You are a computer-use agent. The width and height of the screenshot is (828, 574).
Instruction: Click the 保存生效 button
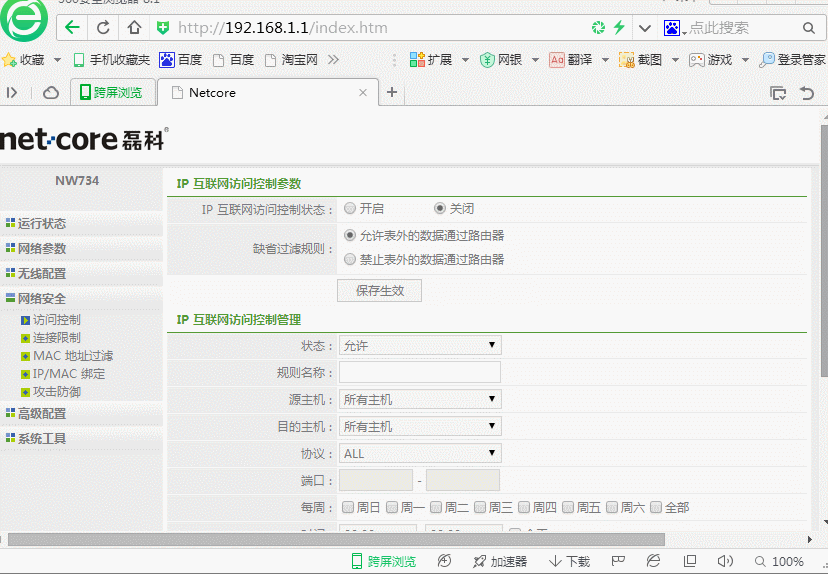380,291
